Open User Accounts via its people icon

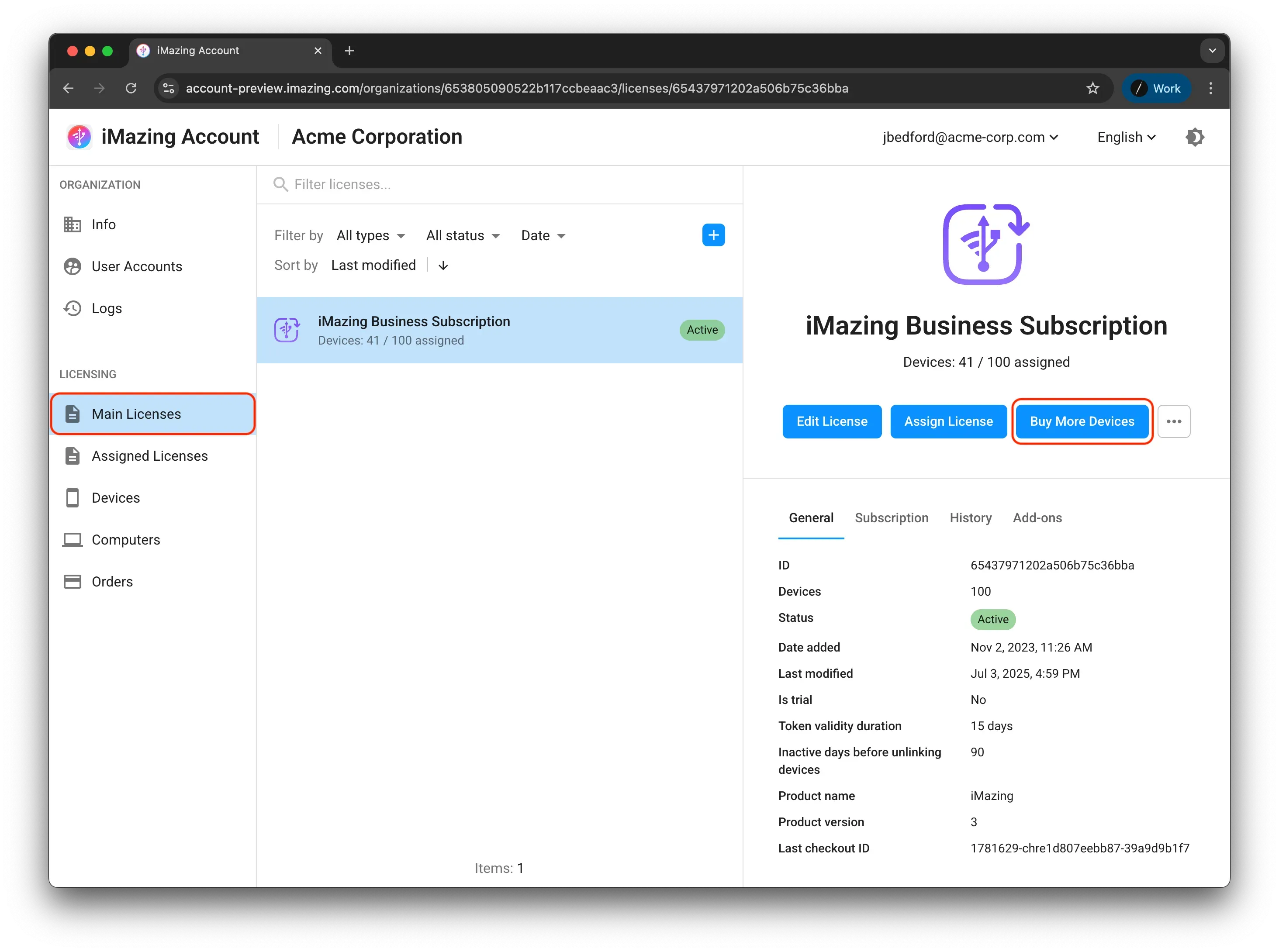[72, 266]
